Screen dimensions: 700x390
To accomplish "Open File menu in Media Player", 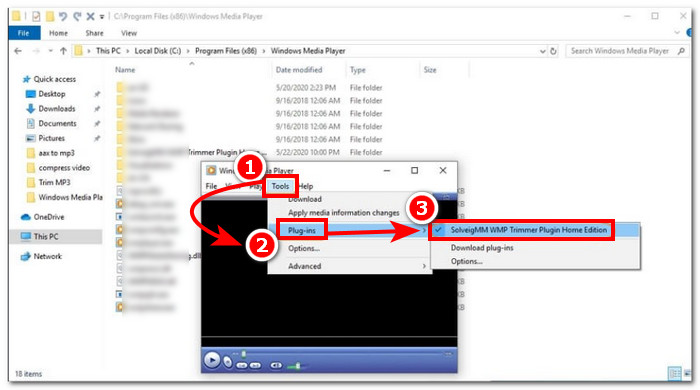I will (211, 186).
